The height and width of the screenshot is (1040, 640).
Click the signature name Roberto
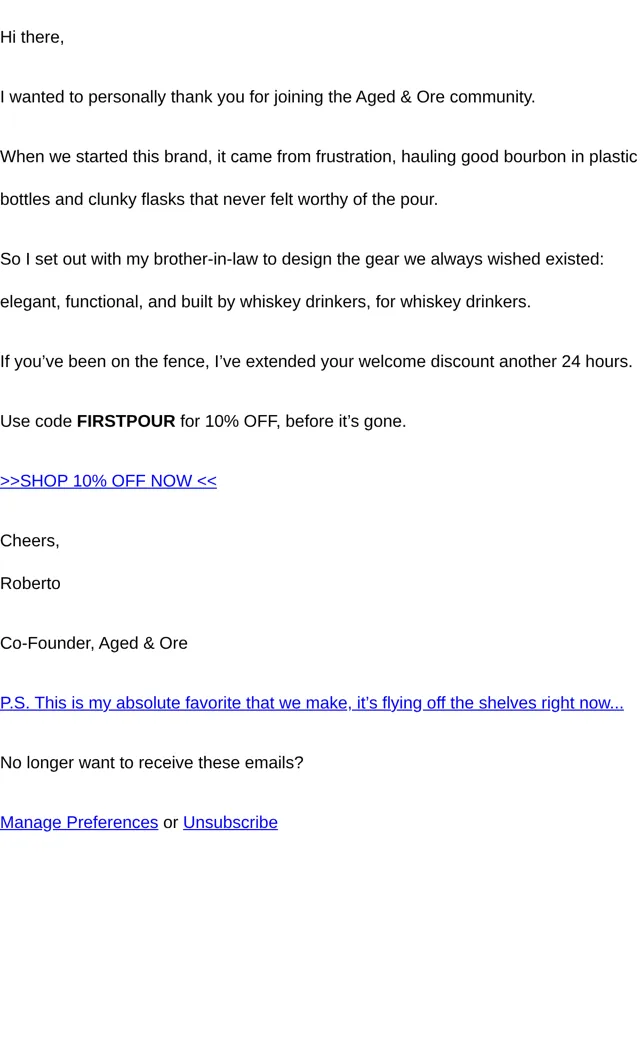pos(30,584)
